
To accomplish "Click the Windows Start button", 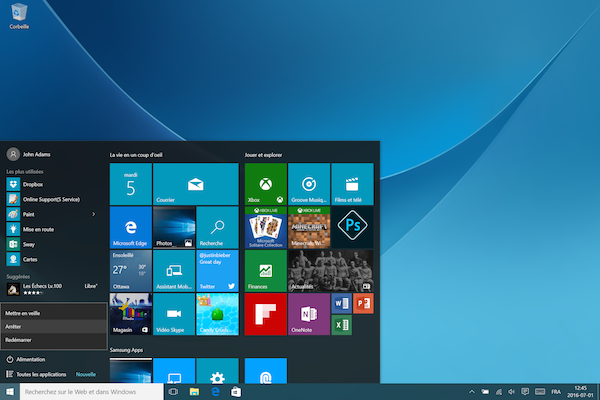I will pos(10,392).
